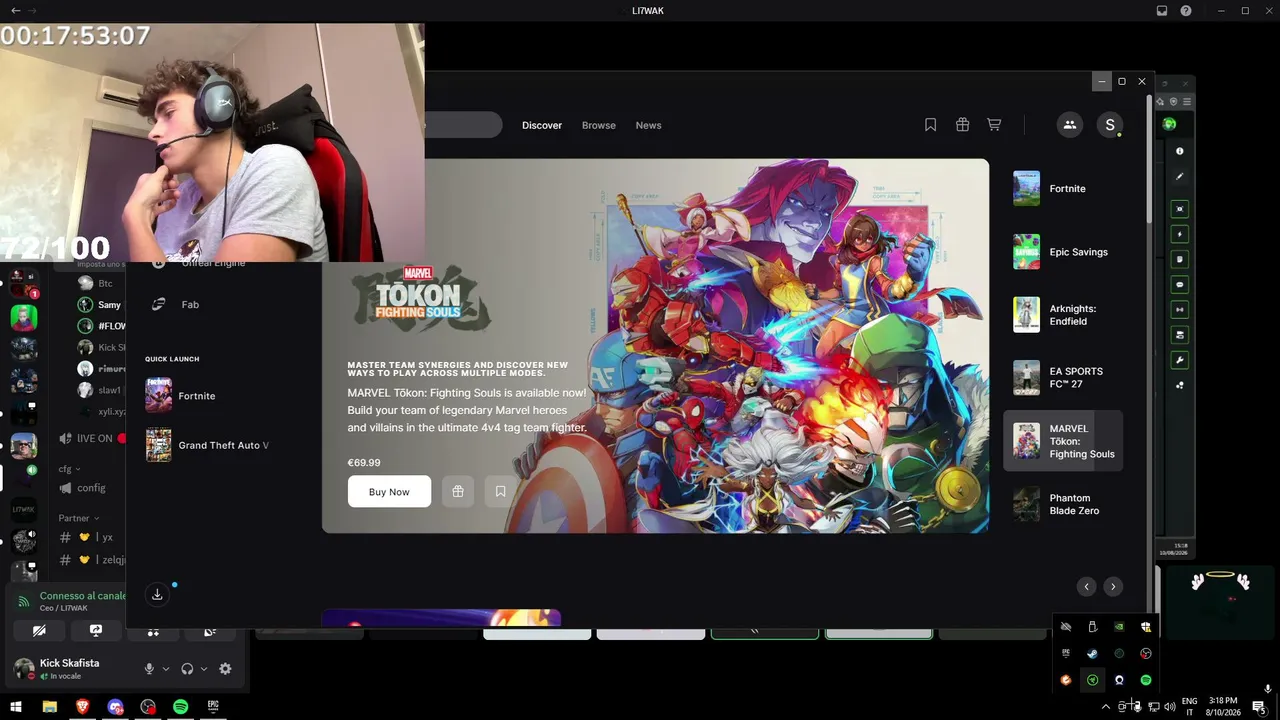Viewport: 1280px width, 720px height.
Task: Click user Samy in Discord voice channel
Action: point(101,305)
